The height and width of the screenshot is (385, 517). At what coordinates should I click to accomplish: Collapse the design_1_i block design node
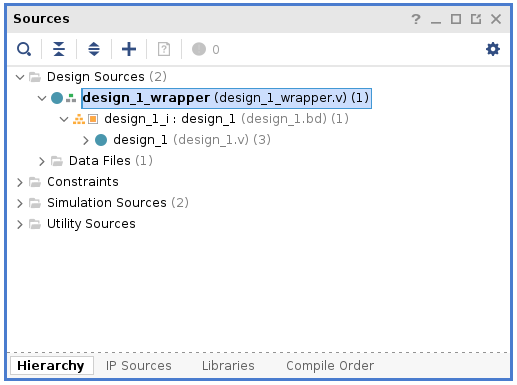64,119
